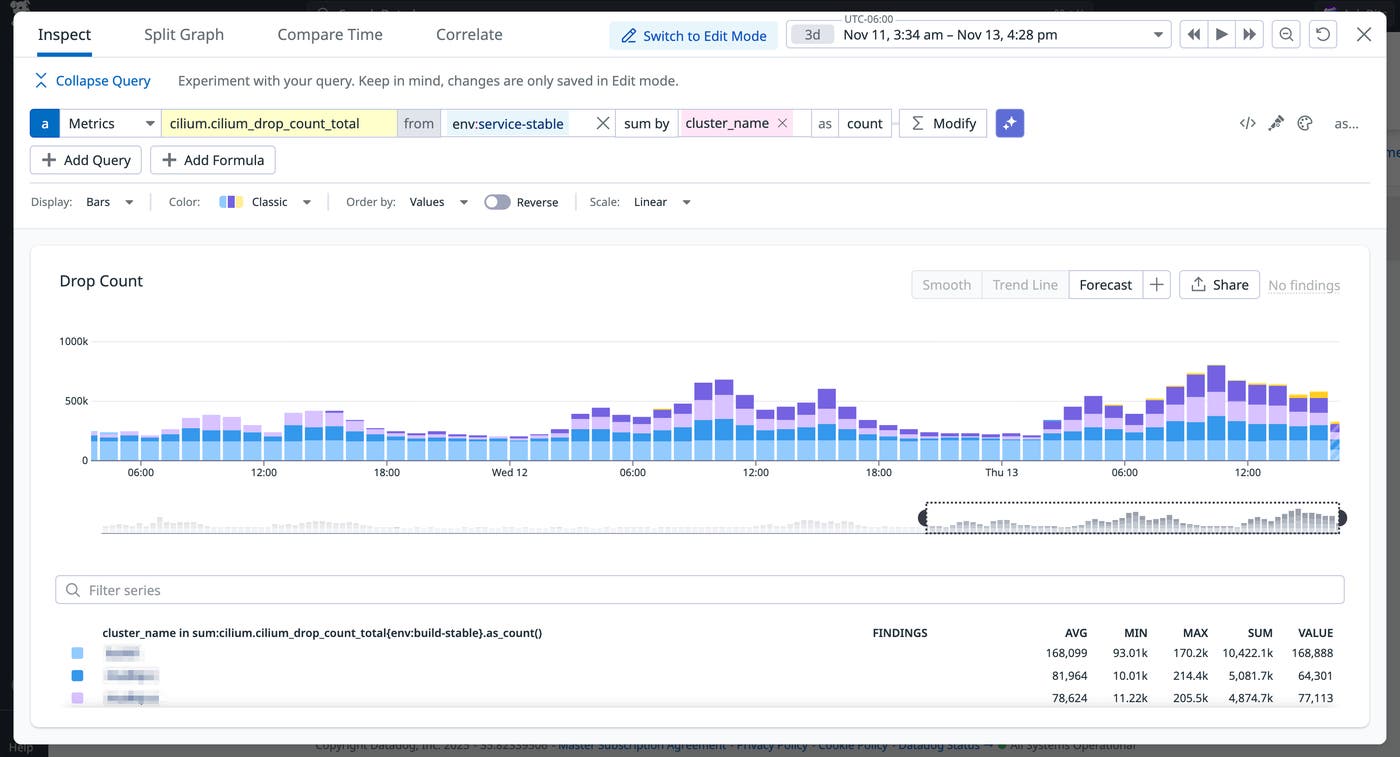
Task: Click the revert time range icon
Action: [x=1321, y=33]
